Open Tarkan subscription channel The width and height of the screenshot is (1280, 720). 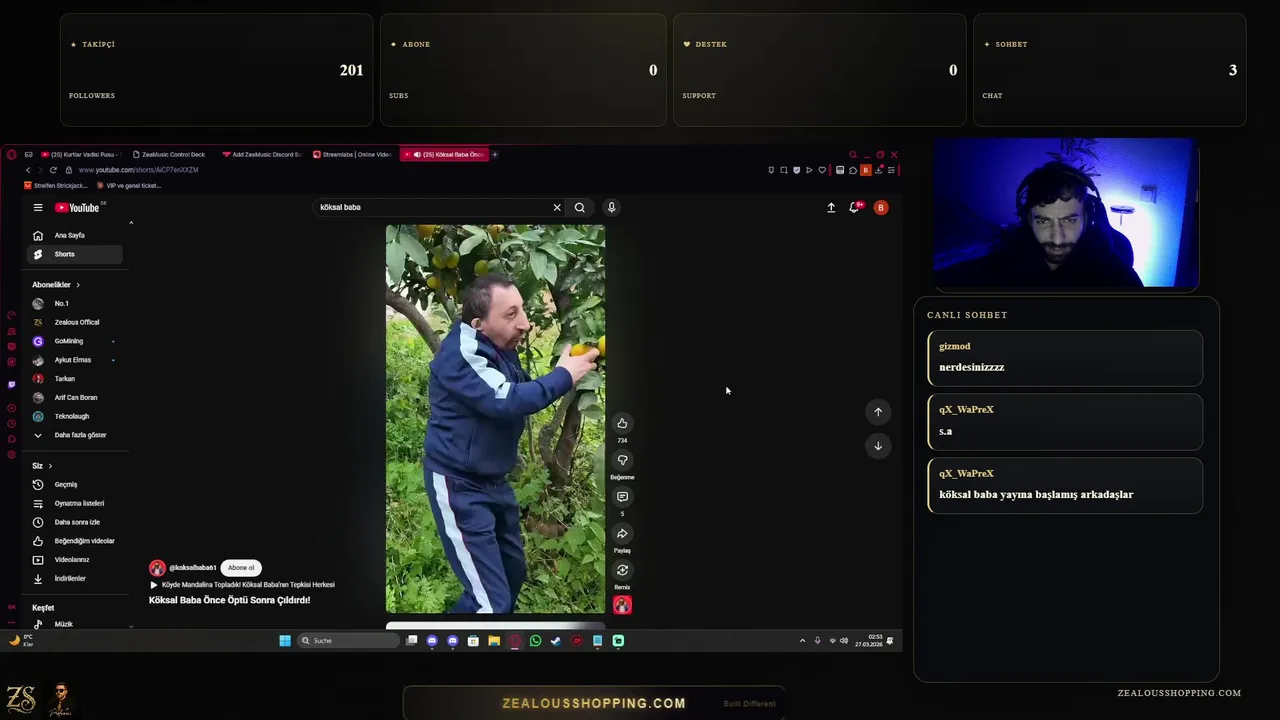(x=75, y=379)
